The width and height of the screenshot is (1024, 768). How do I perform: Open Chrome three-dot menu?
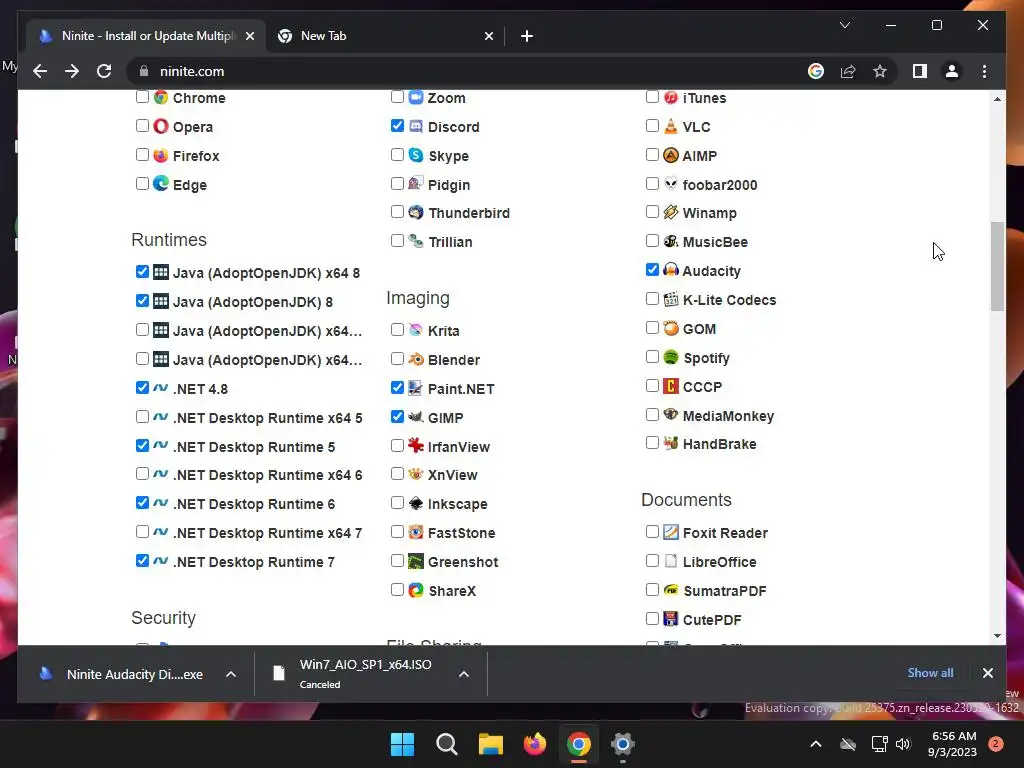tap(984, 71)
